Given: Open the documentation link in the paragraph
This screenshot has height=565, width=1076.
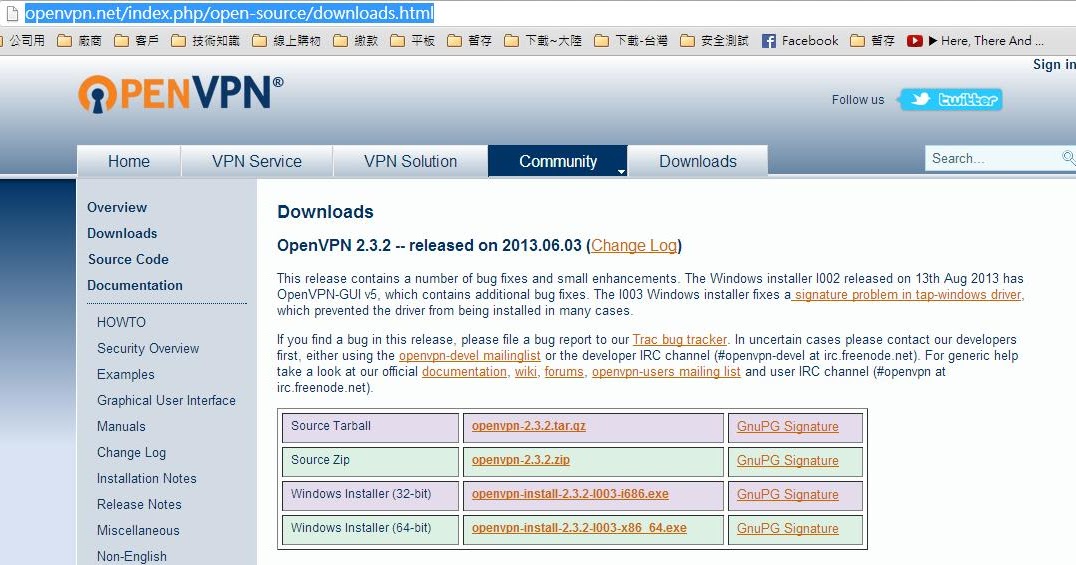Looking at the screenshot, I should click(x=464, y=371).
